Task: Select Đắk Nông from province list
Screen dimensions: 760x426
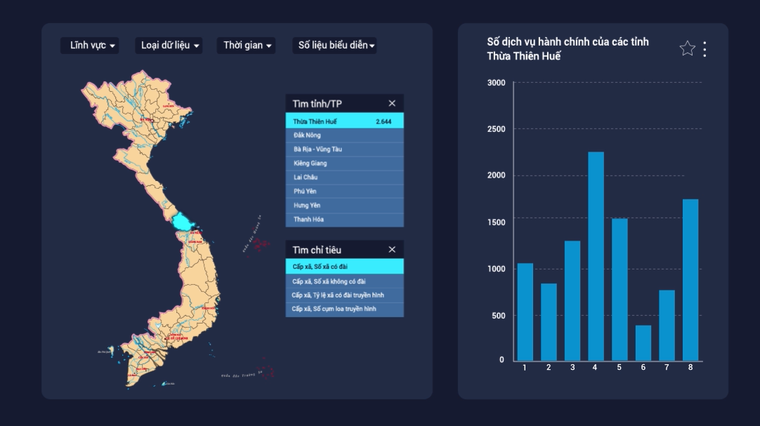Action: (344, 134)
